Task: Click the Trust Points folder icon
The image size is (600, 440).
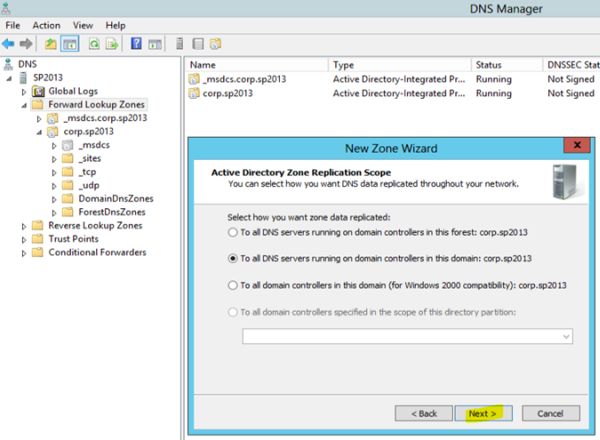Action: 38,239
